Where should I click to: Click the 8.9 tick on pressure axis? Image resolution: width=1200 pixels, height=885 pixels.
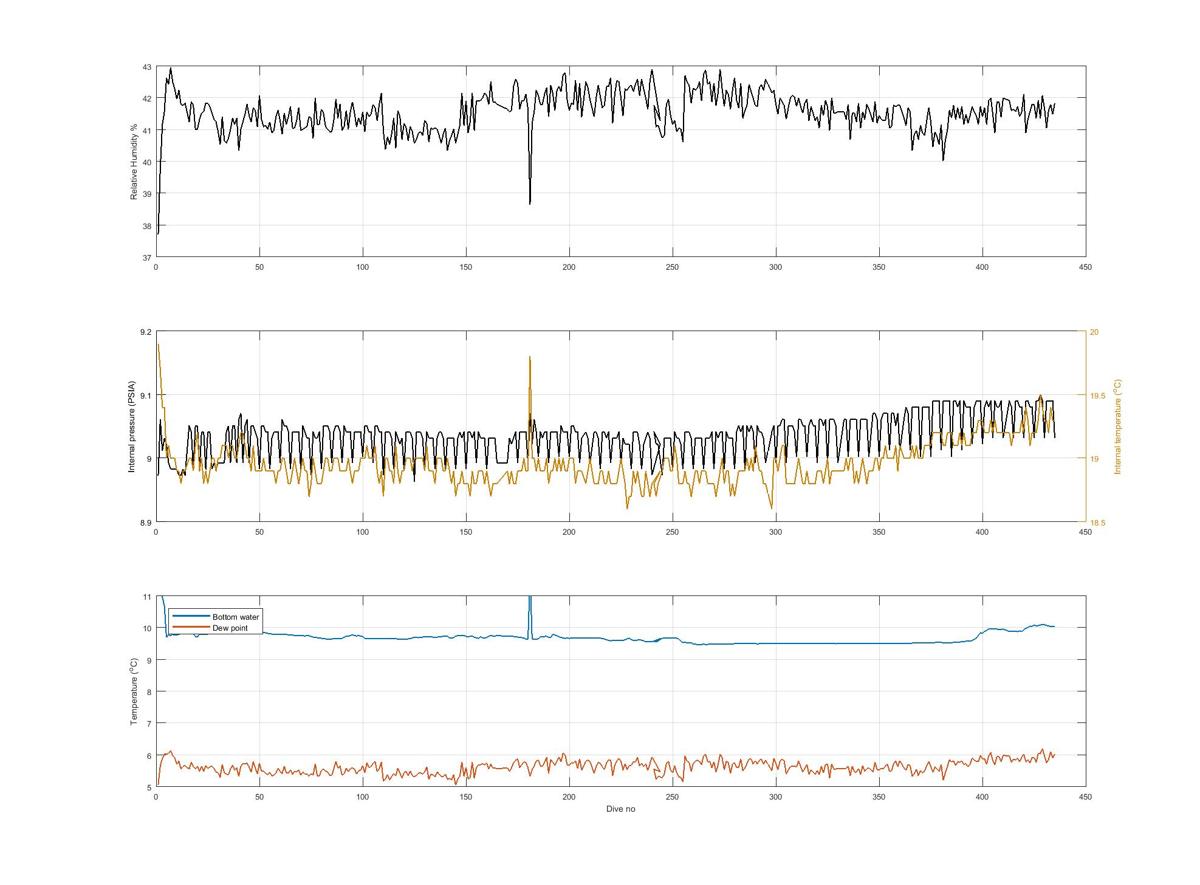pyautogui.click(x=145, y=522)
